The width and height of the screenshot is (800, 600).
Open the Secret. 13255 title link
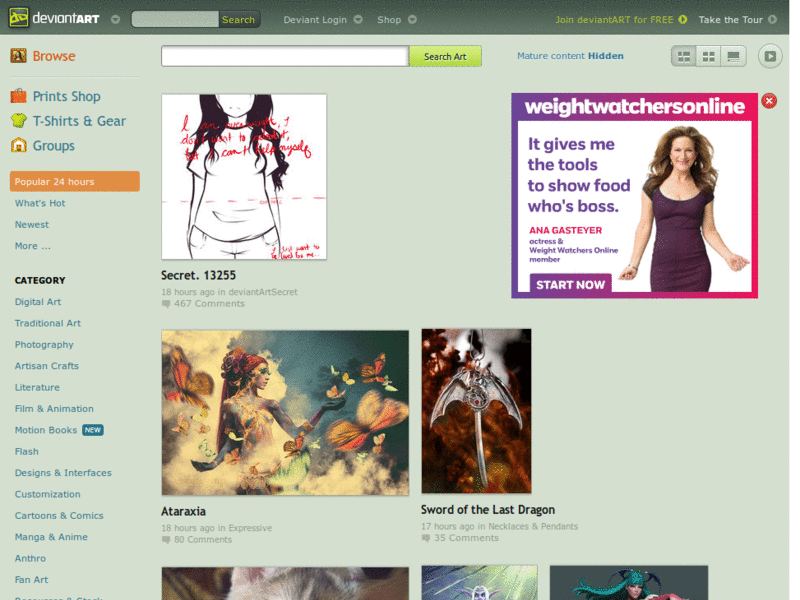pos(198,276)
